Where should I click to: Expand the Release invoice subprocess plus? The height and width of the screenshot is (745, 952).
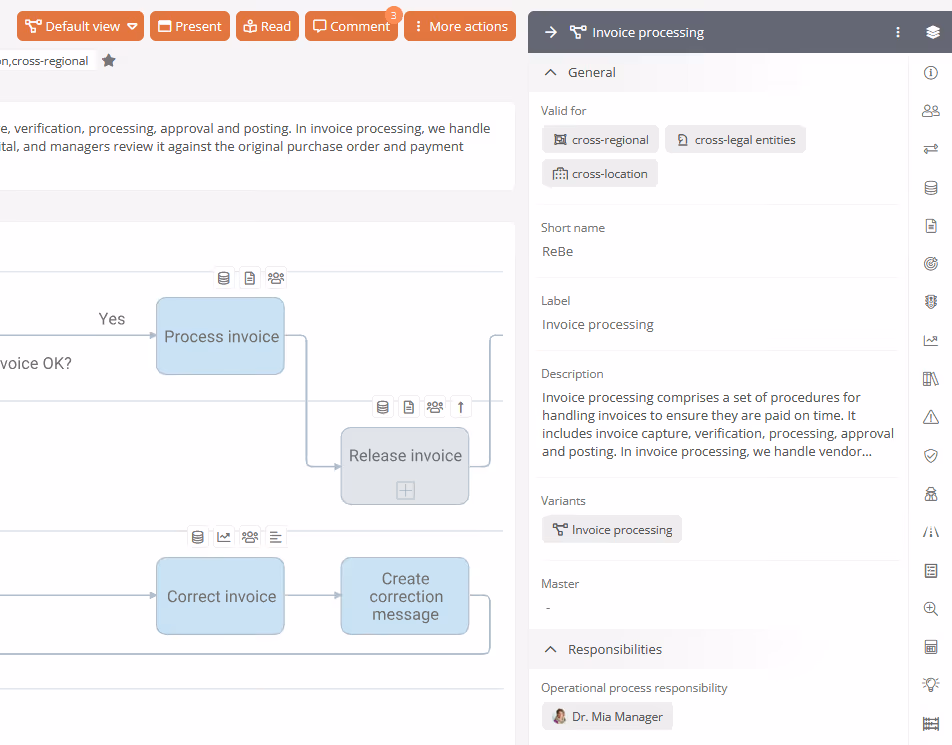[405, 490]
